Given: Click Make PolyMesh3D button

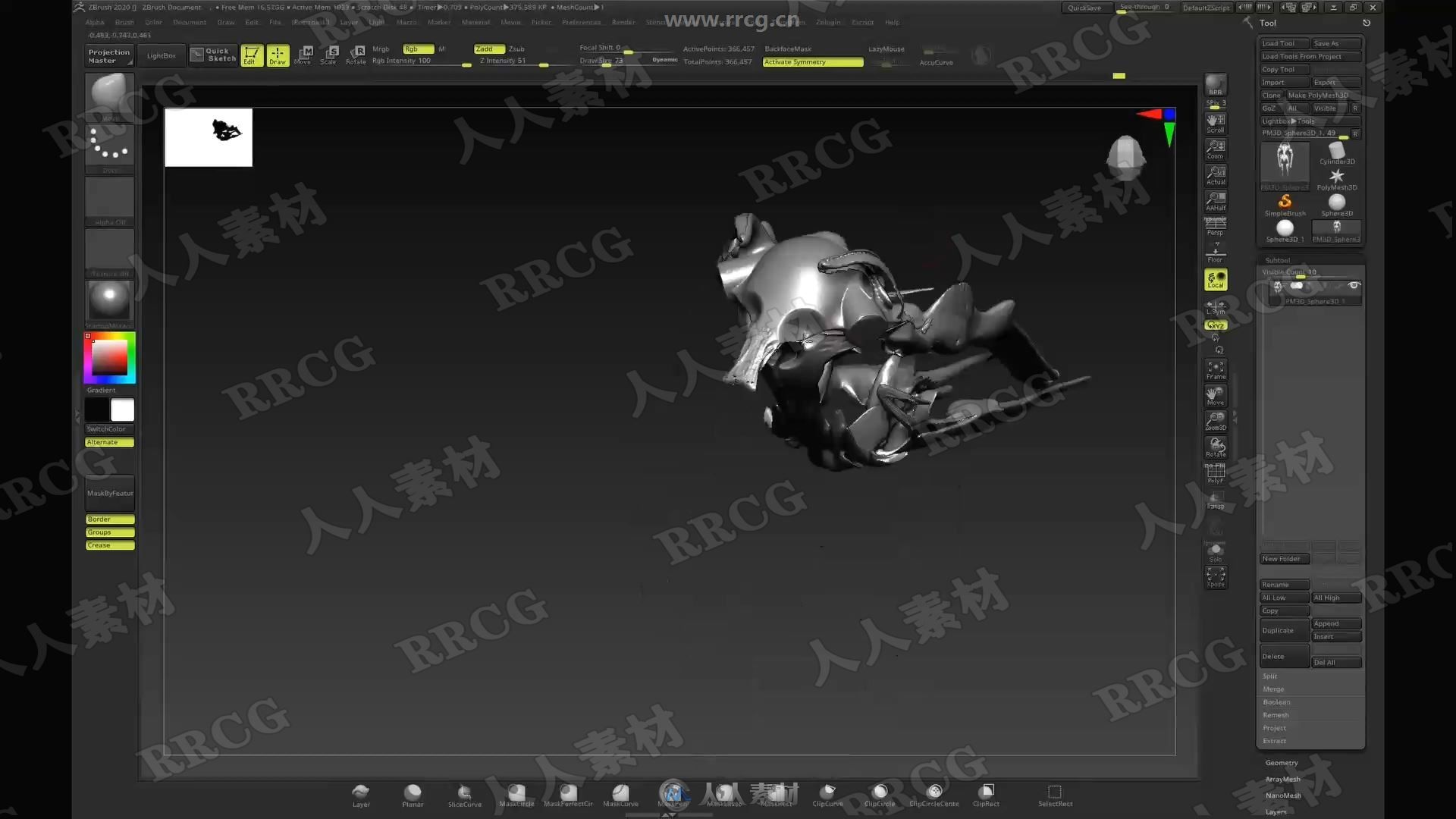Looking at the screenshot, I should [1323, 96].
